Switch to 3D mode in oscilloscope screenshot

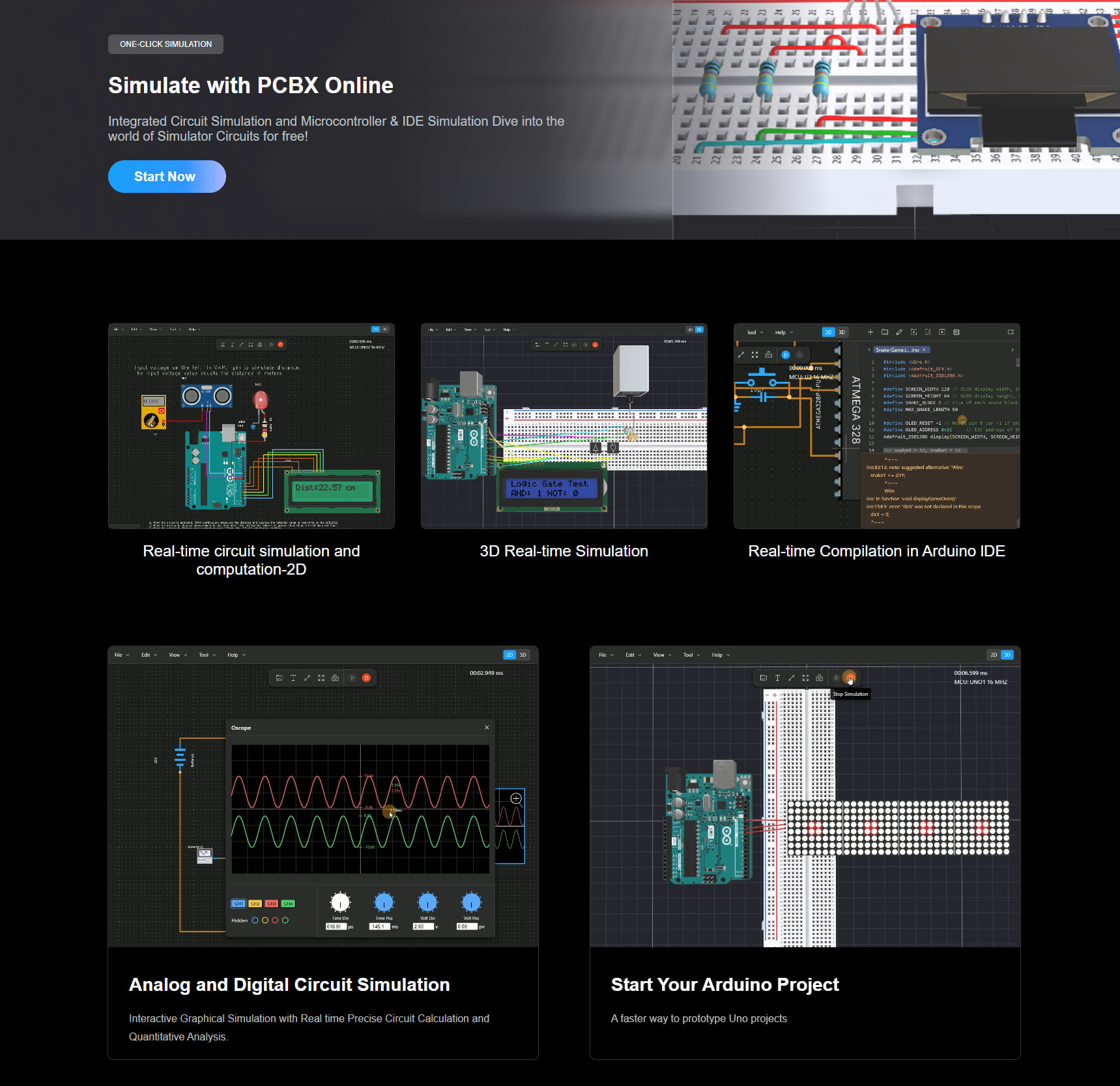click(523, 655)
